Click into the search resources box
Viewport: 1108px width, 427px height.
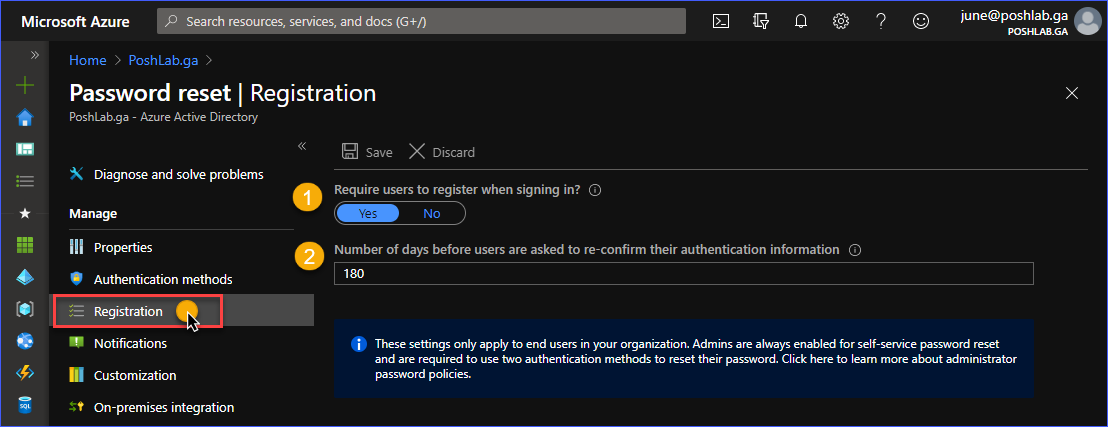pos(421,21)
